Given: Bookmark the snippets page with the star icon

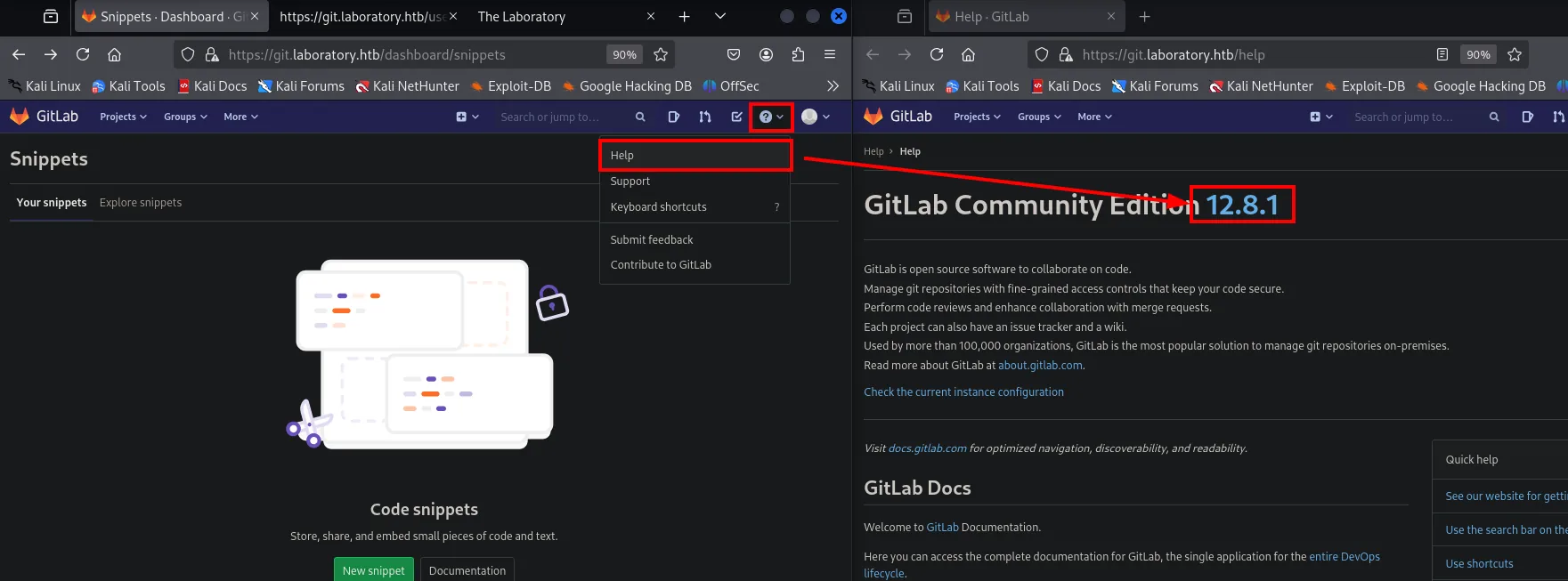Looking at the screenshot, I should 661,54.
